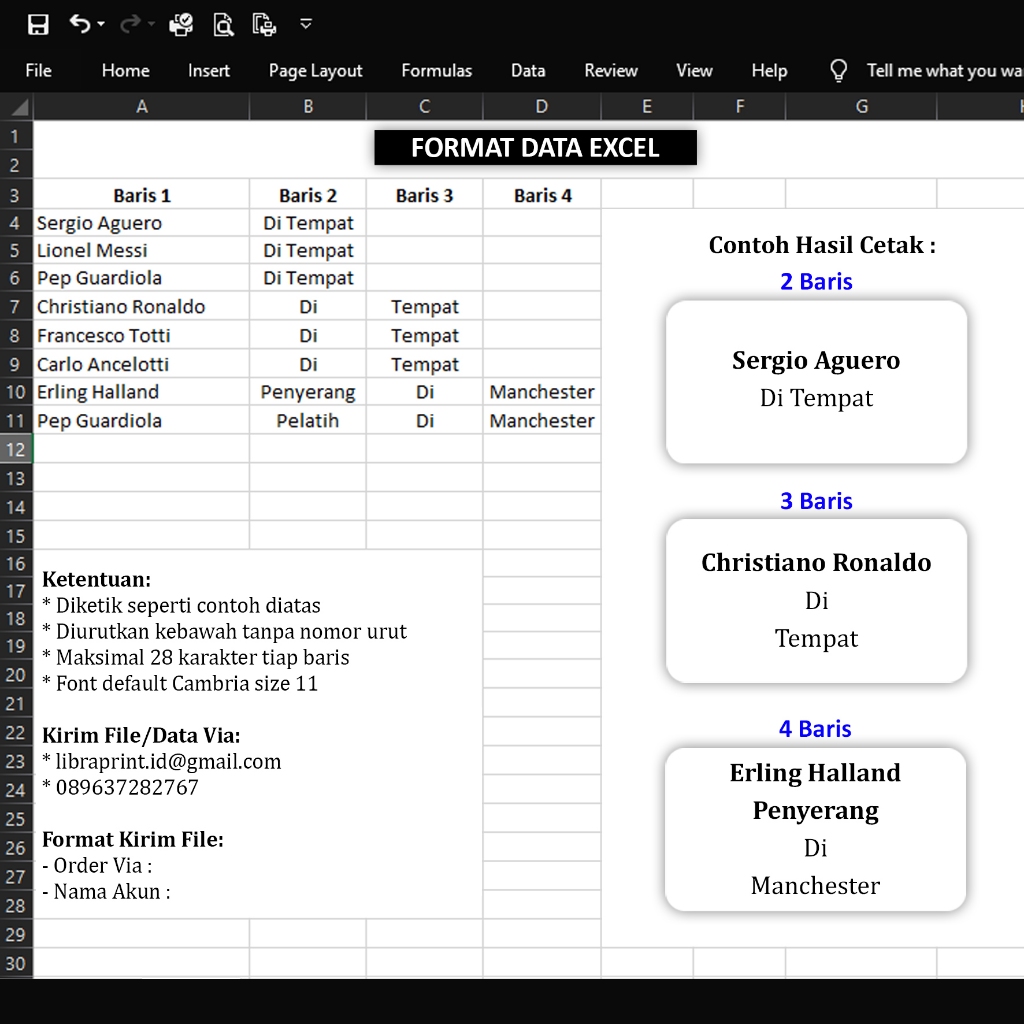Select column B header
Viewport: 1024px width, 1024px height.
click(308, 106)
